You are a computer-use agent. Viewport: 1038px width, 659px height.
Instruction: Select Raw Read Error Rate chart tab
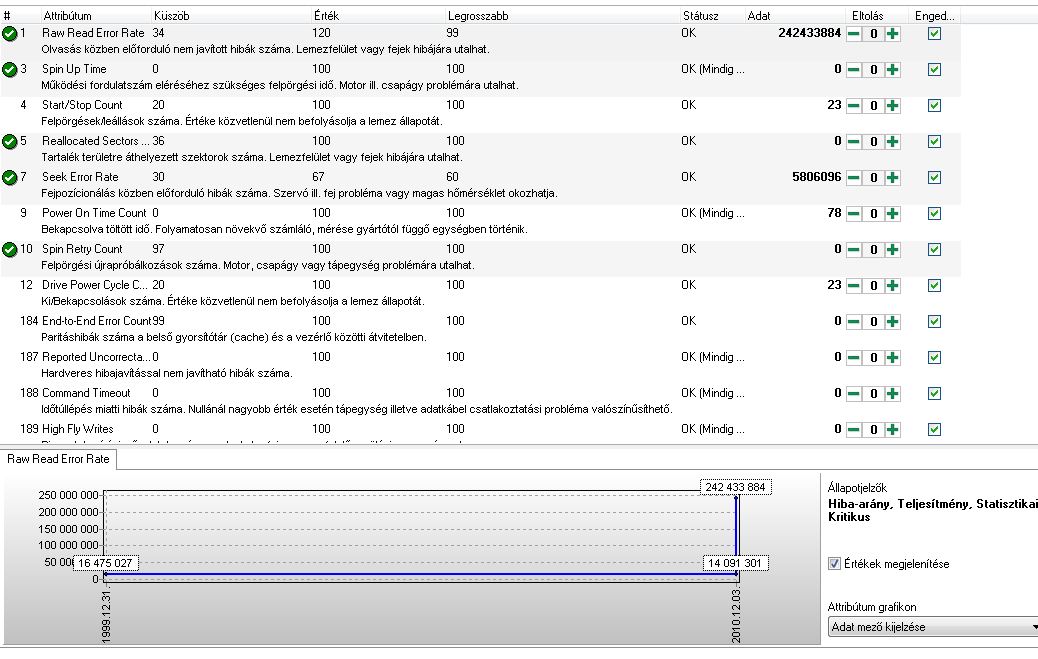click(x=58, y=459)
